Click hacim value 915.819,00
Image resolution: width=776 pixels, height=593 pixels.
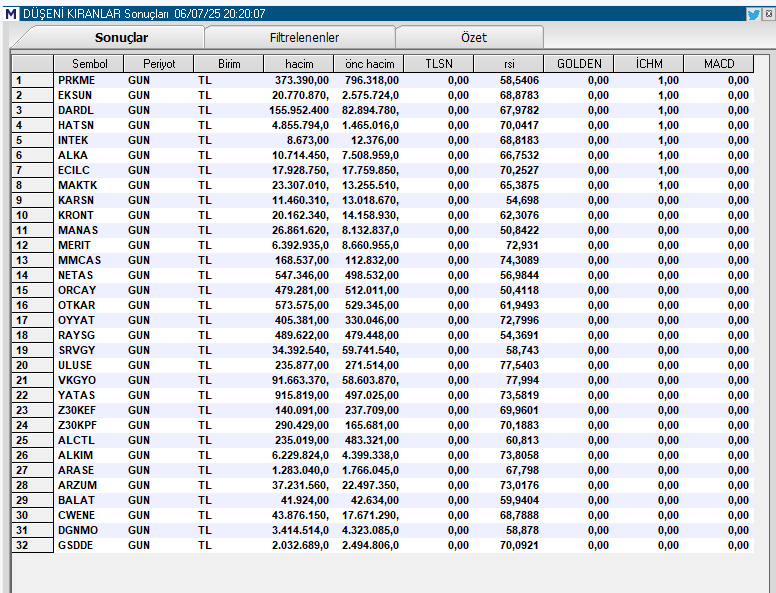click(x=302, y=395)
